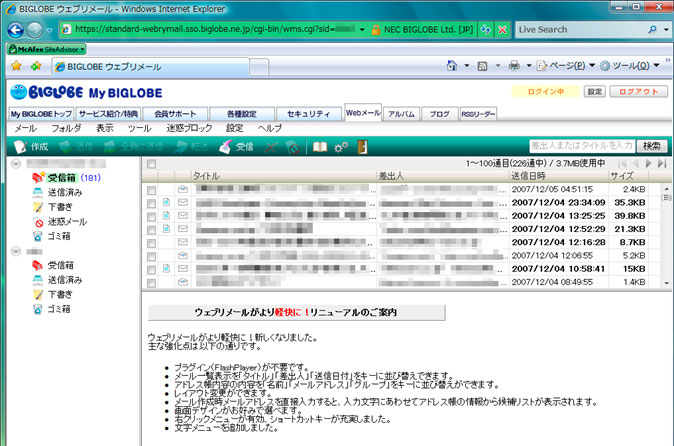This screenshot has width=674, height=446.
Task: Click the Live Search magnifier icon
Action: [653, 29]
